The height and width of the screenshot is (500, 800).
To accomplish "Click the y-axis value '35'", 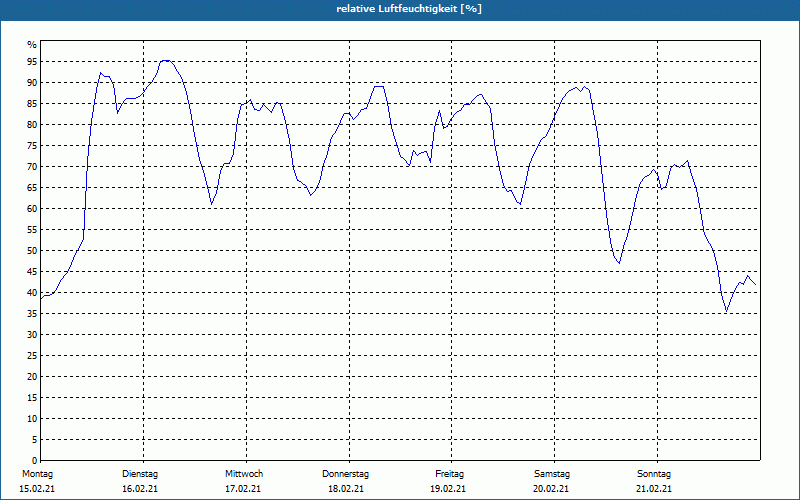I will click(x=32, y=314).
